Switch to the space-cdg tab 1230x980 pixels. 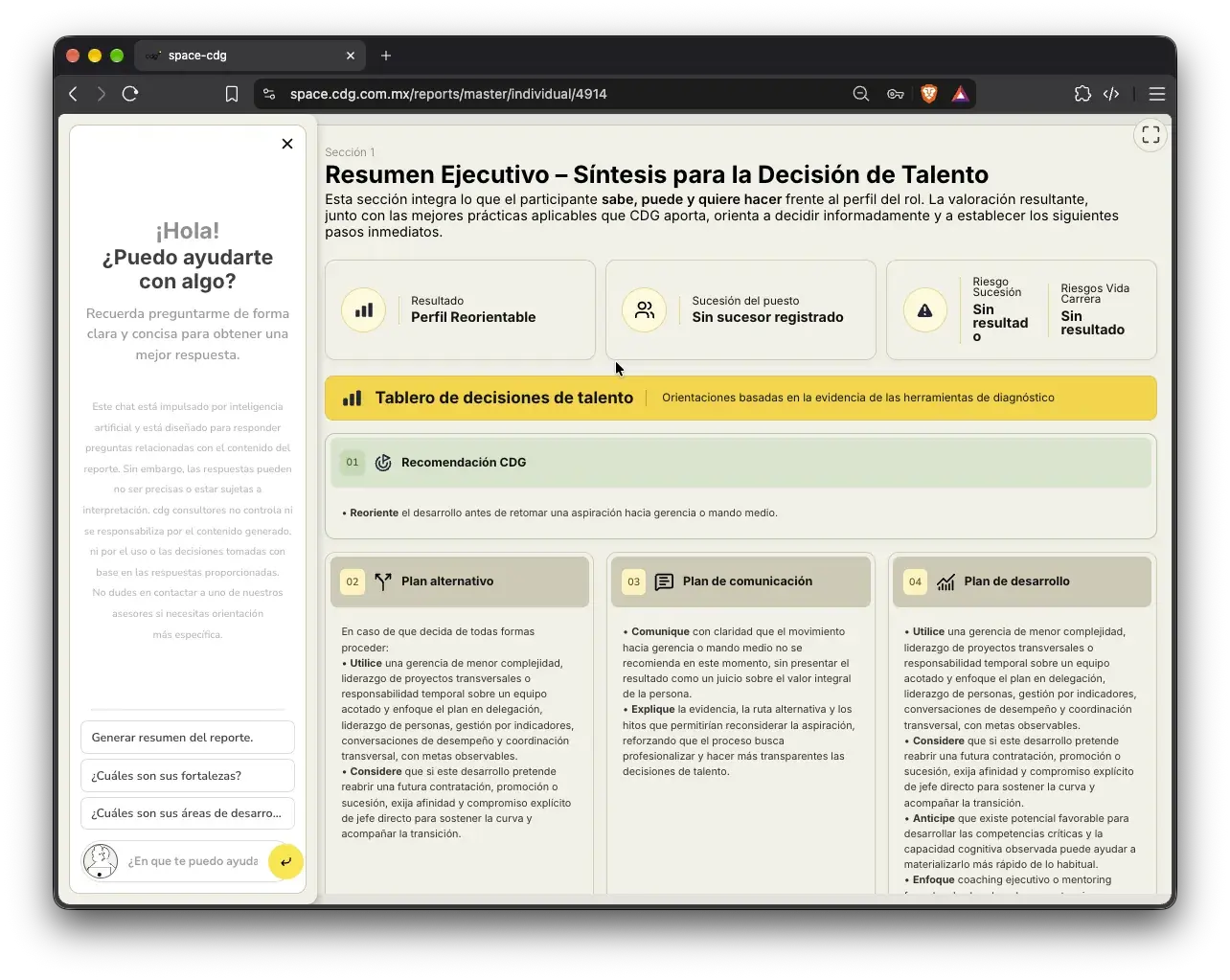[x=249, y=56]
